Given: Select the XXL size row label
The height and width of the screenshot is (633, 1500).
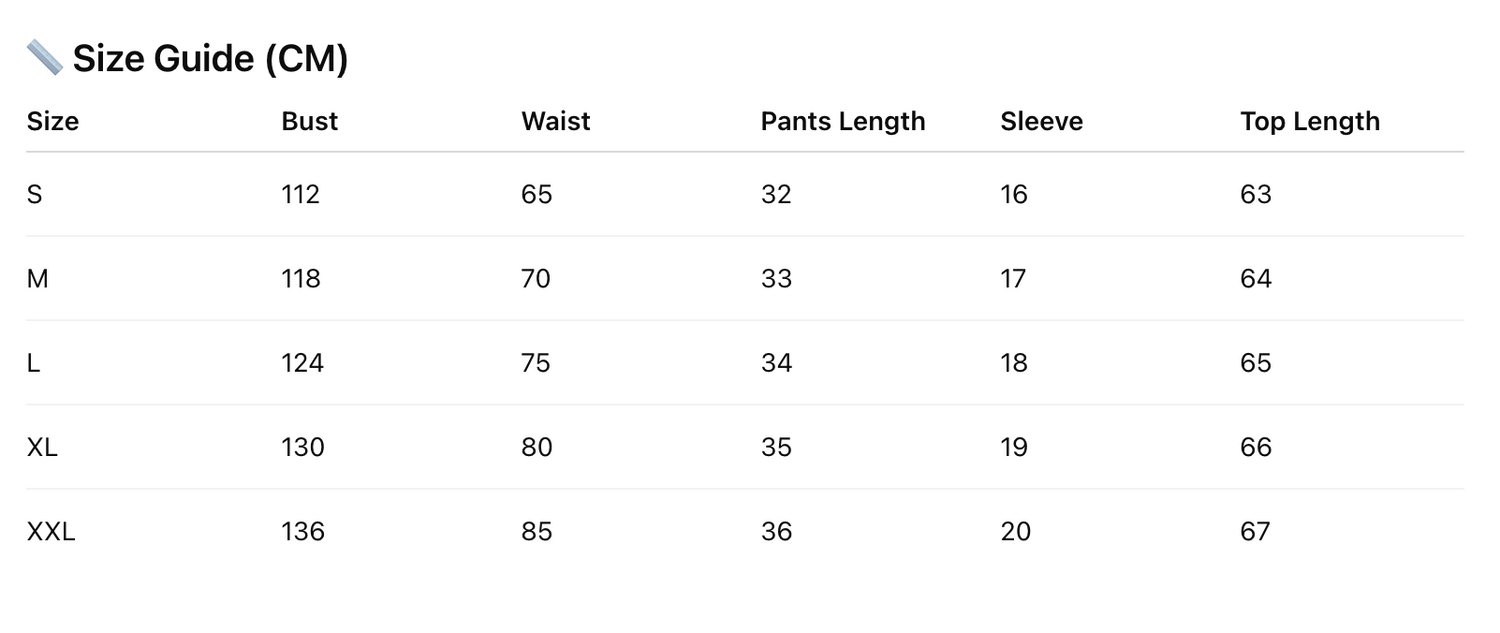Looking at the screenshot, I should click(x=51, y=531).
